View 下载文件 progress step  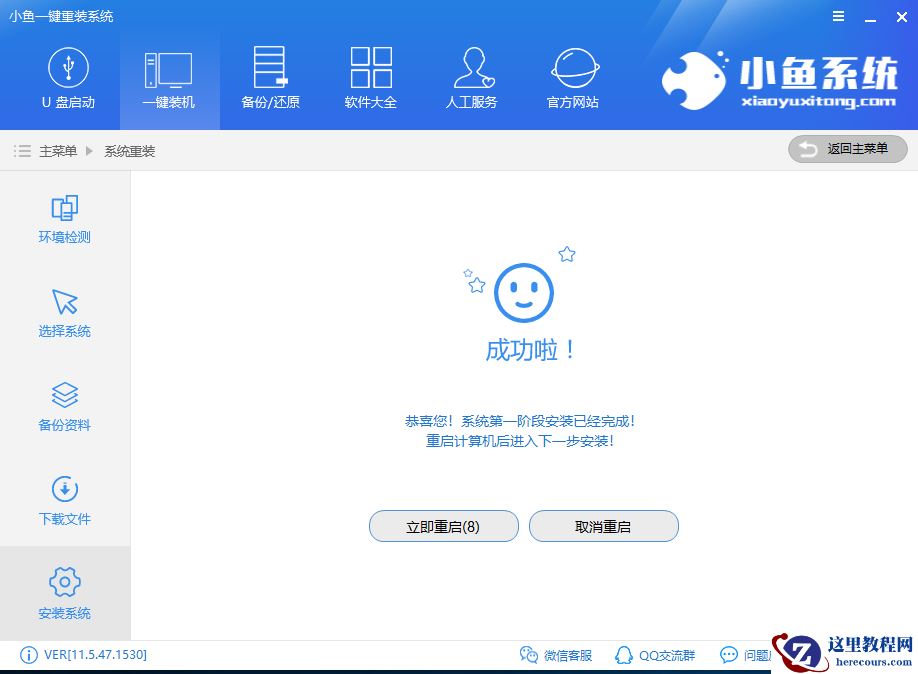64,500
